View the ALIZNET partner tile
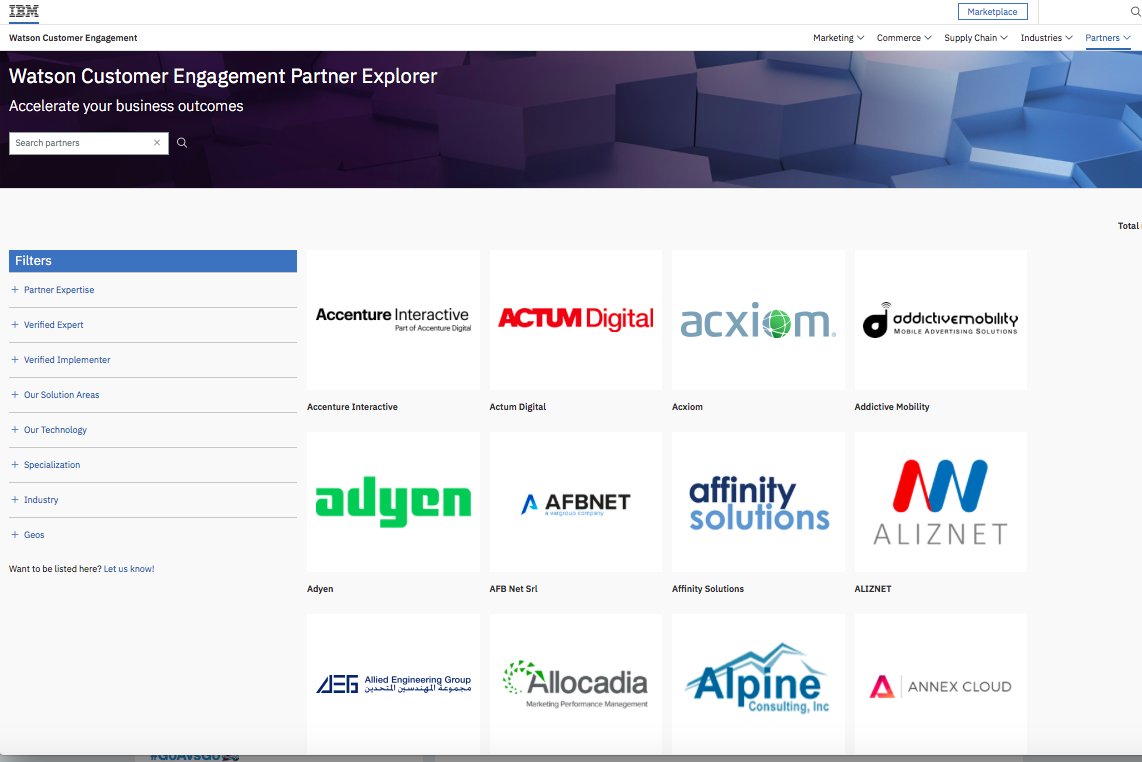This screenshot has height=762, width=1142. point(940,501)
